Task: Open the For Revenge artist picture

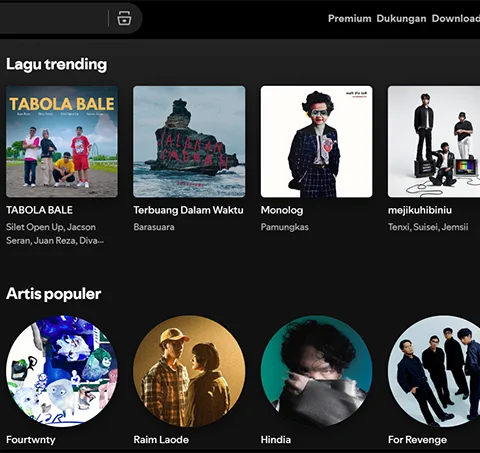Action: (x=434, y=371)
